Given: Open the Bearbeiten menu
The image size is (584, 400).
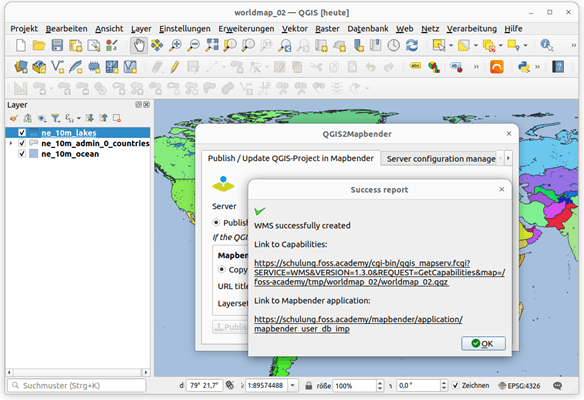Looking at the screenshot, I should [66, 29].
